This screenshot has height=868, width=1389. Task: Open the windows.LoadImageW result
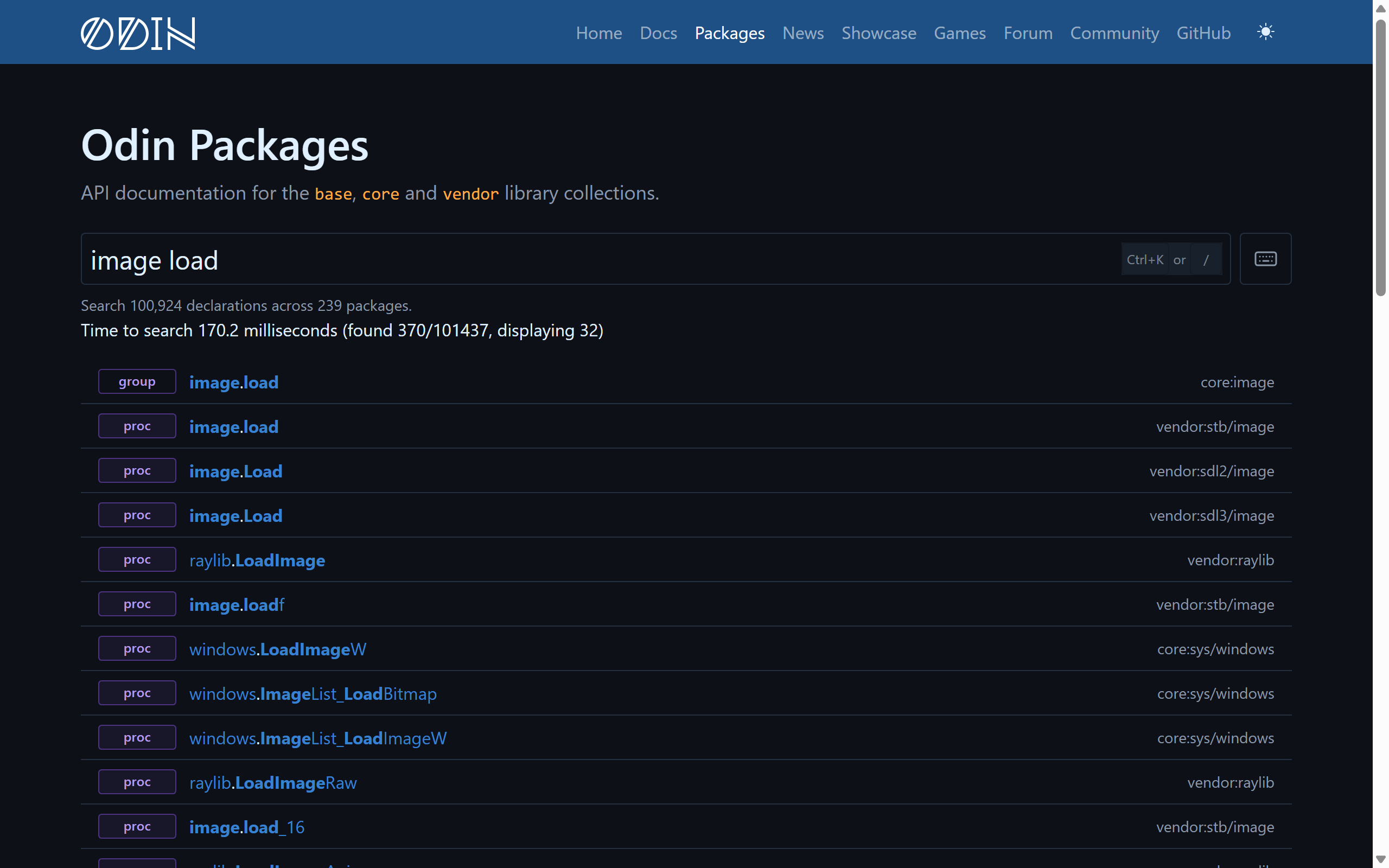pyautogui.click(x=278, y=649)
